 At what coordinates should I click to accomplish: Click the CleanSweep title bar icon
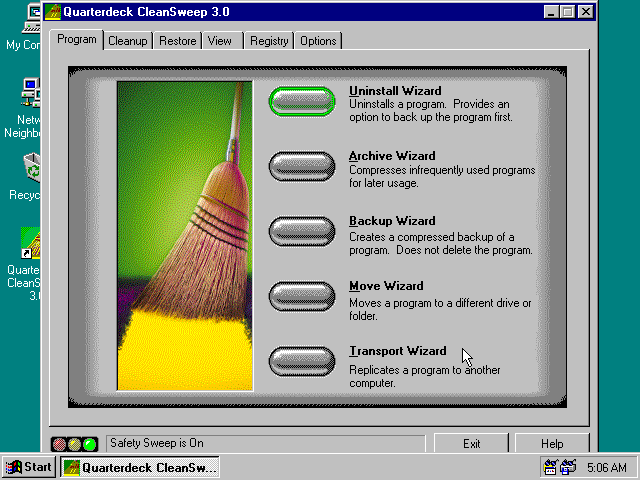click(x=53, y=12)
